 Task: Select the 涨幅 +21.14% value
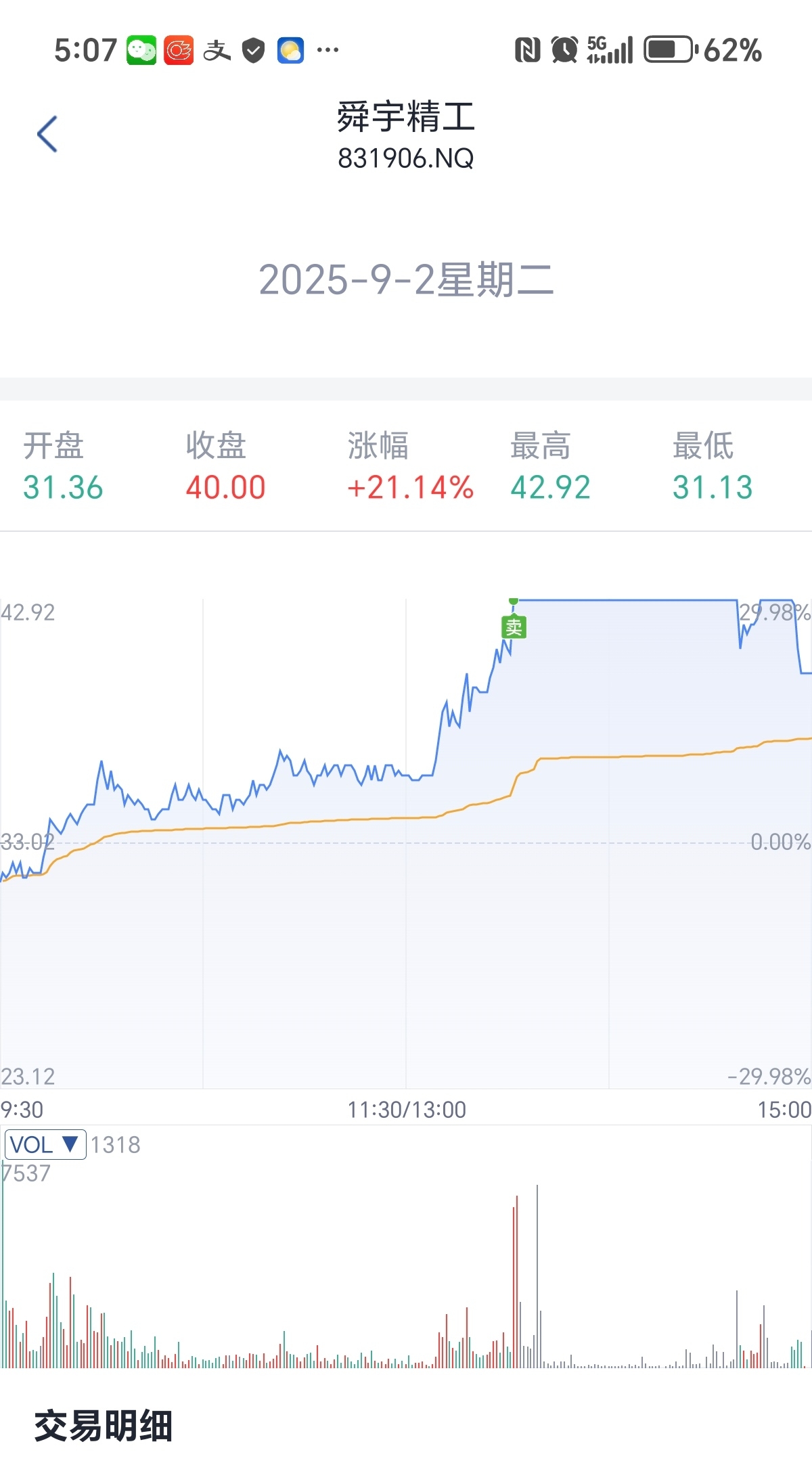click(x=410, y=487)
